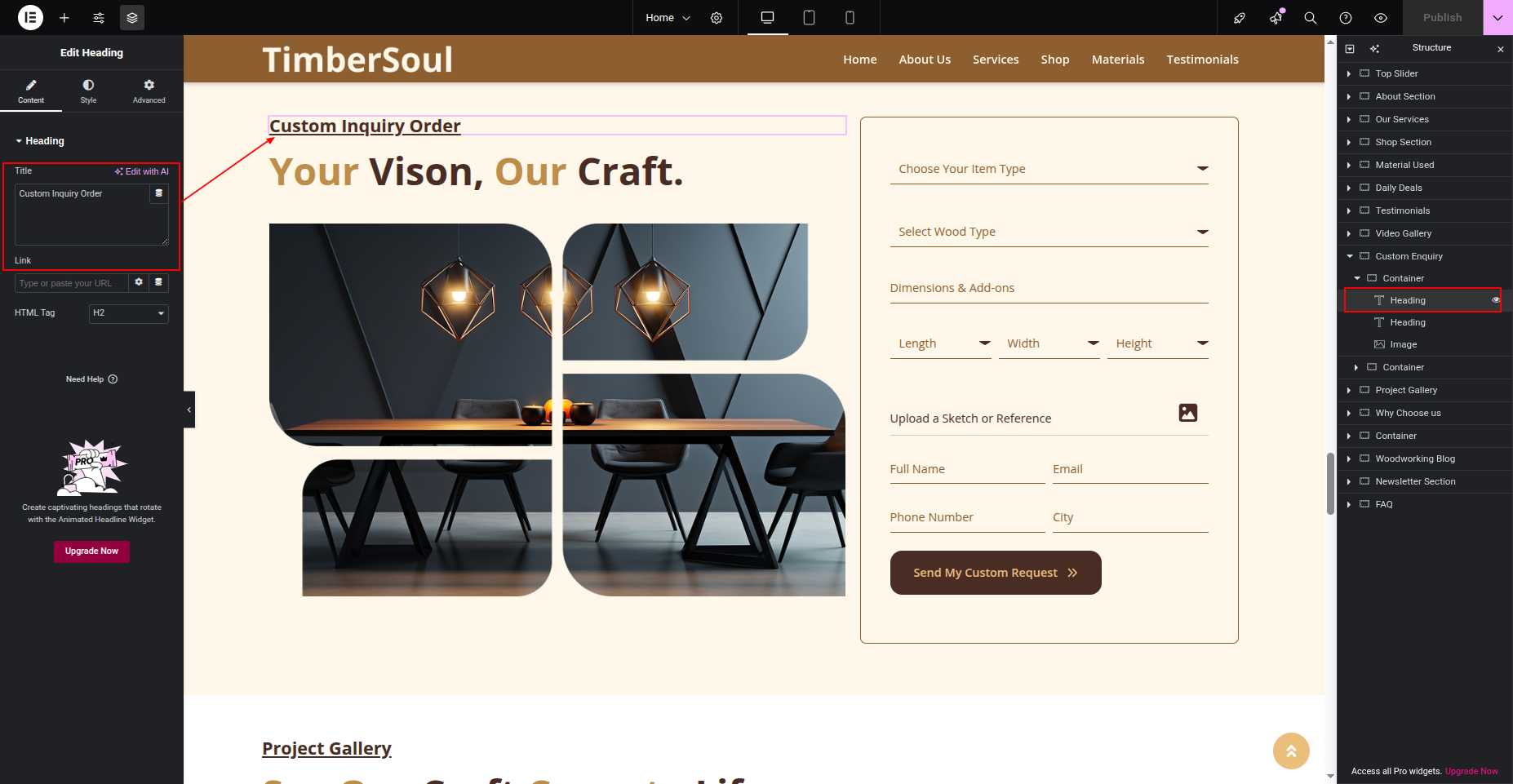Viewport: 1513px width, 784px height.
Task: Collapse the Heading section toggle
Action: (19, 141)
